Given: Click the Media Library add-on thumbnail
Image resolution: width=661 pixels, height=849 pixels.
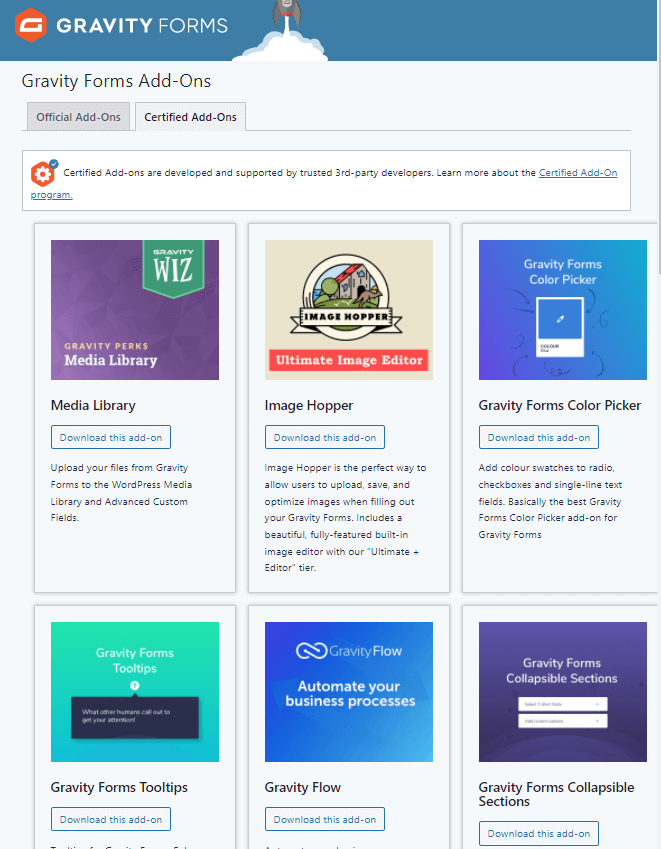Looking at the screenshot, I should click(x=135, y=310).
